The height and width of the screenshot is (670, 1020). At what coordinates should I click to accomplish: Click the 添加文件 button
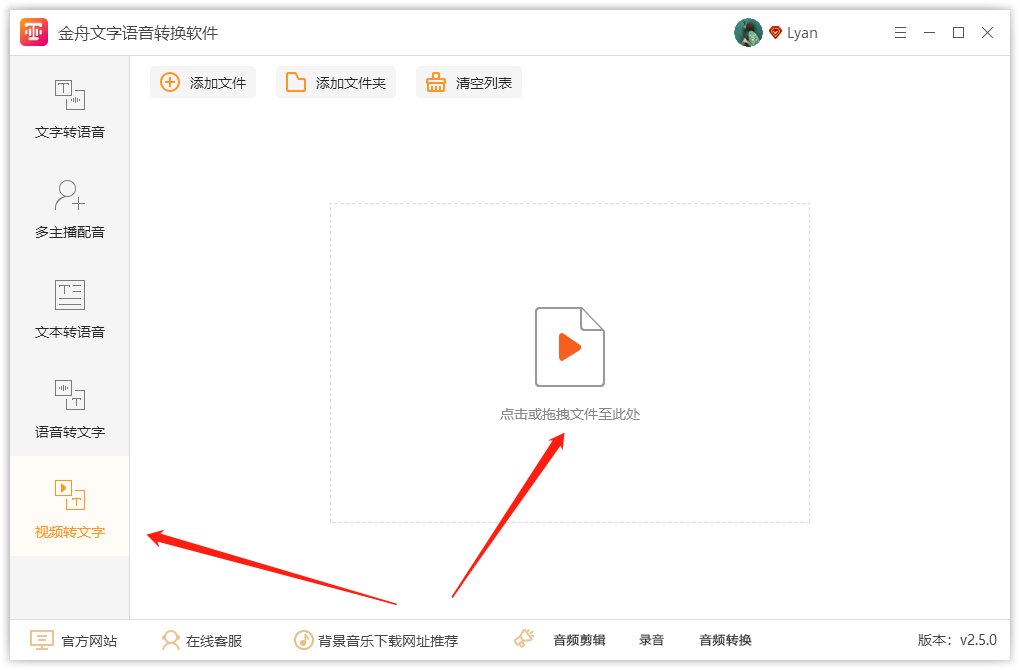click(x=203, y=83)
